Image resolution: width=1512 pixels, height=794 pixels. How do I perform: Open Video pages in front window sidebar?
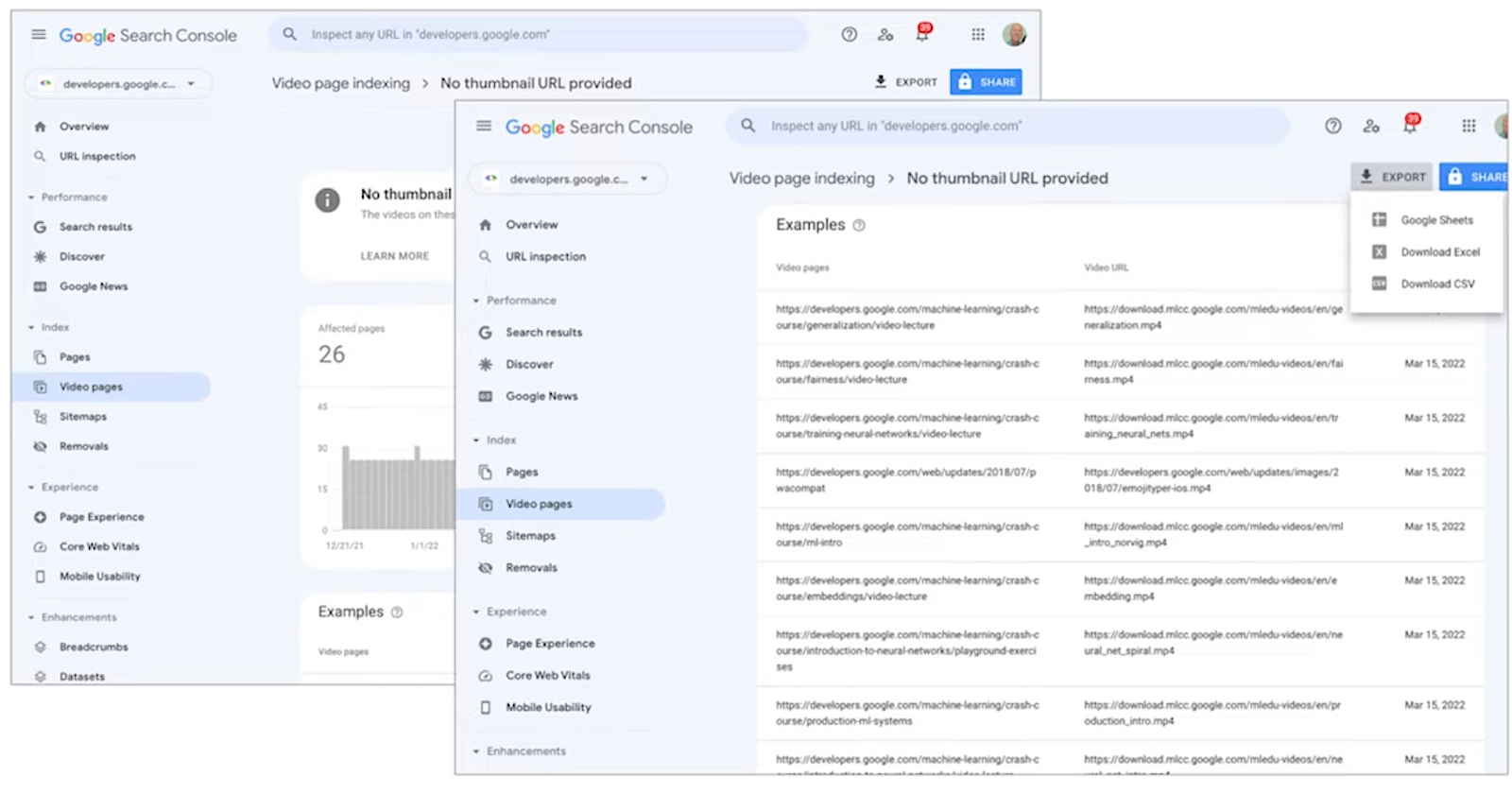click(x=561, y=504)
